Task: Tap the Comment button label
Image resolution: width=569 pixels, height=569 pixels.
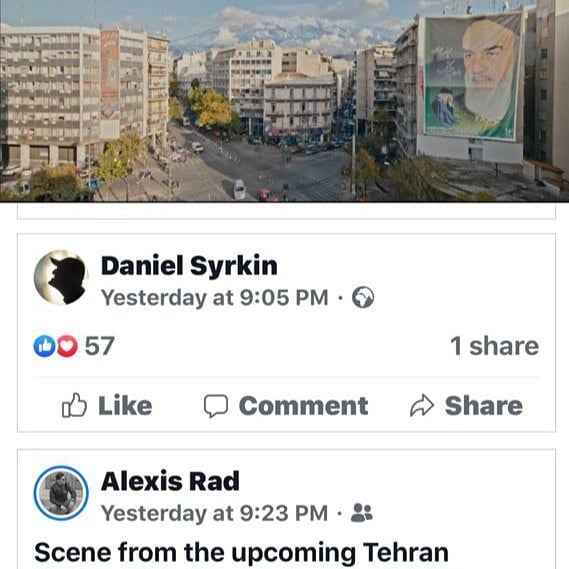Action: 304,405
